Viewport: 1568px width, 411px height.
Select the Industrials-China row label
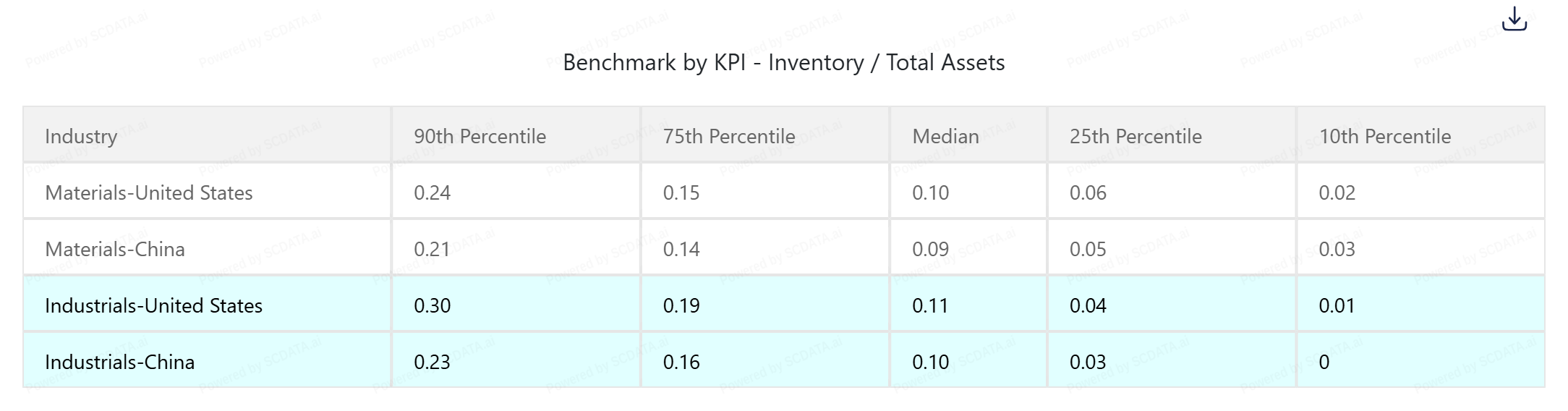click(120, 362)
